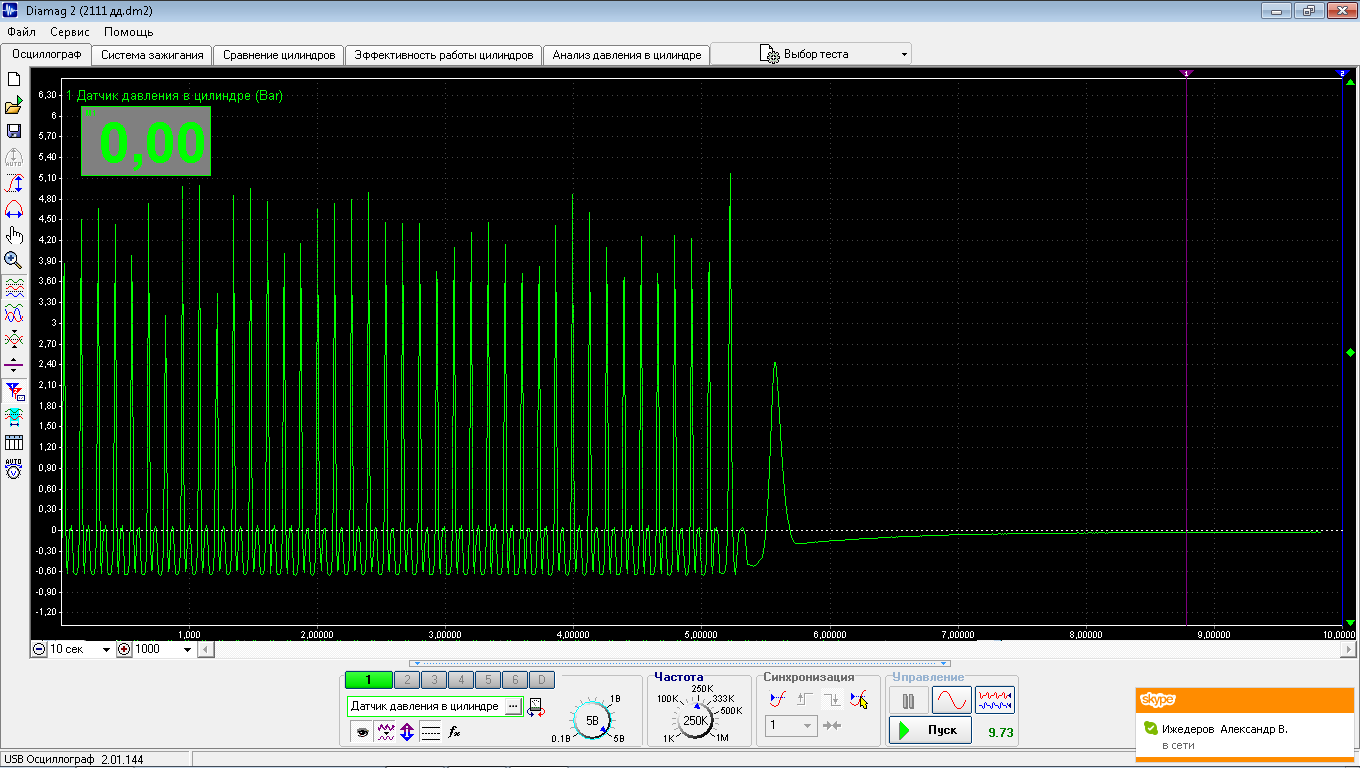Open the fx function icon

454,732
